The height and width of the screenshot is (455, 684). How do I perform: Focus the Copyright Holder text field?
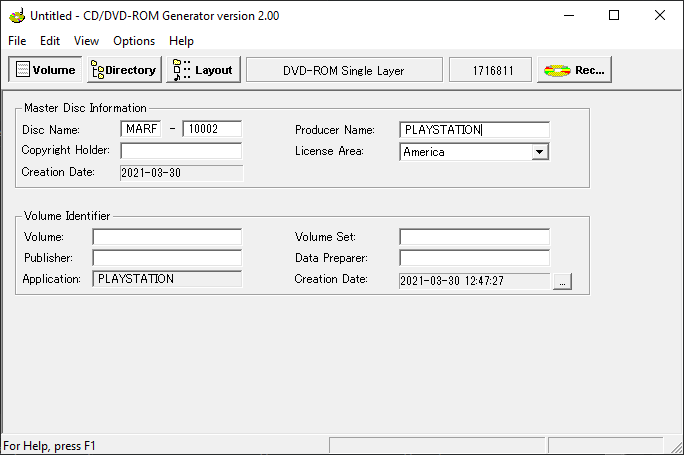181,151
